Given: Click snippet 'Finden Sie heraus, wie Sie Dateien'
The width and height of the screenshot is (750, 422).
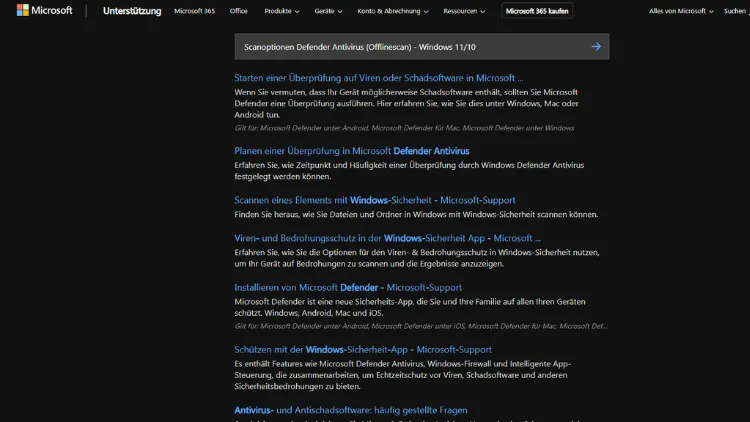Looking at the screenshot, I should [x=416, y=214].
